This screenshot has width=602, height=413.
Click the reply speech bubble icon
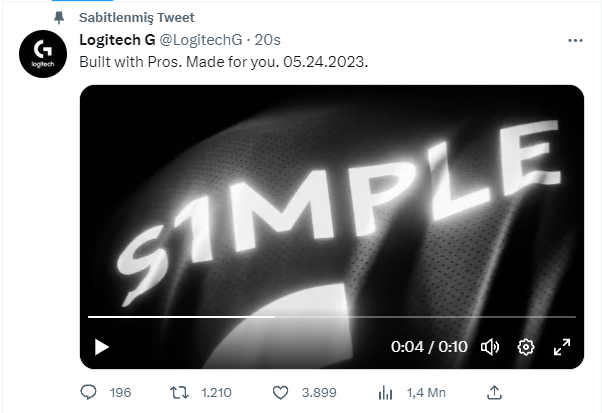pyautogui.click(x=88, y=392)
